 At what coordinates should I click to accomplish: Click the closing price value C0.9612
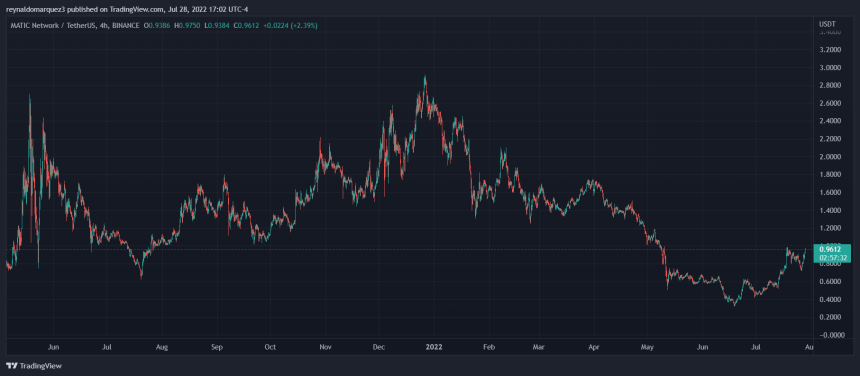pos(246,25)
